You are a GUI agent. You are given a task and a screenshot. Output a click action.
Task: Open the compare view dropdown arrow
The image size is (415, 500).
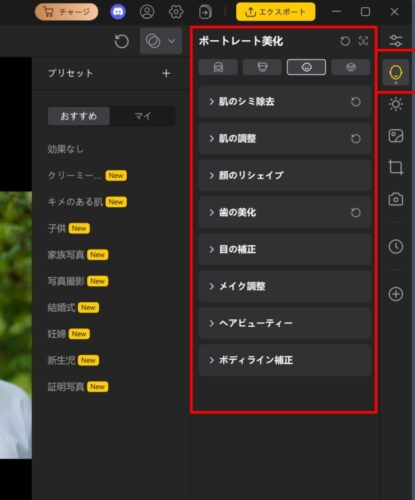coord(172,41)
